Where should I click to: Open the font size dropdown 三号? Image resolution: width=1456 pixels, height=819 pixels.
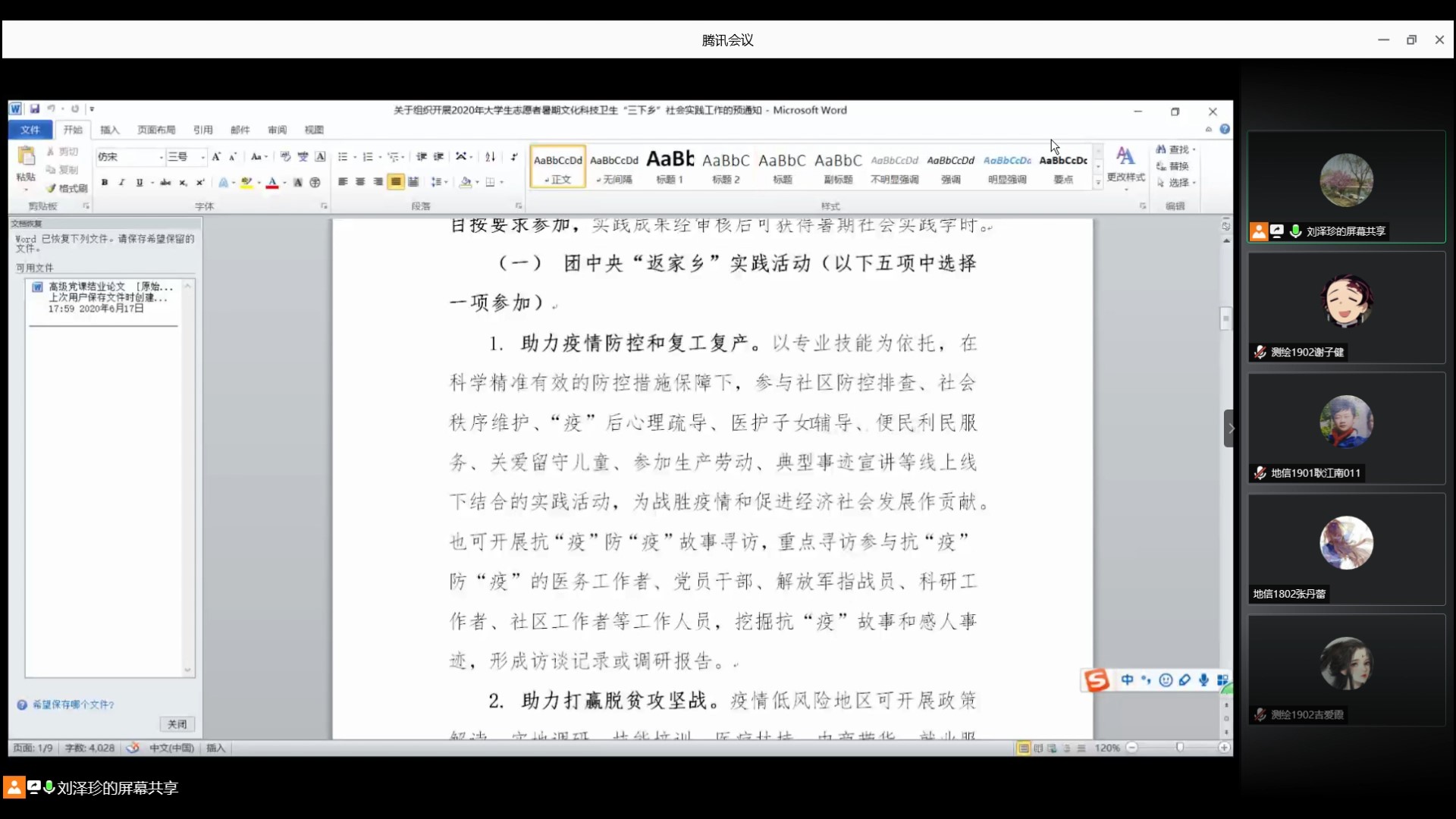coord(202,157)
